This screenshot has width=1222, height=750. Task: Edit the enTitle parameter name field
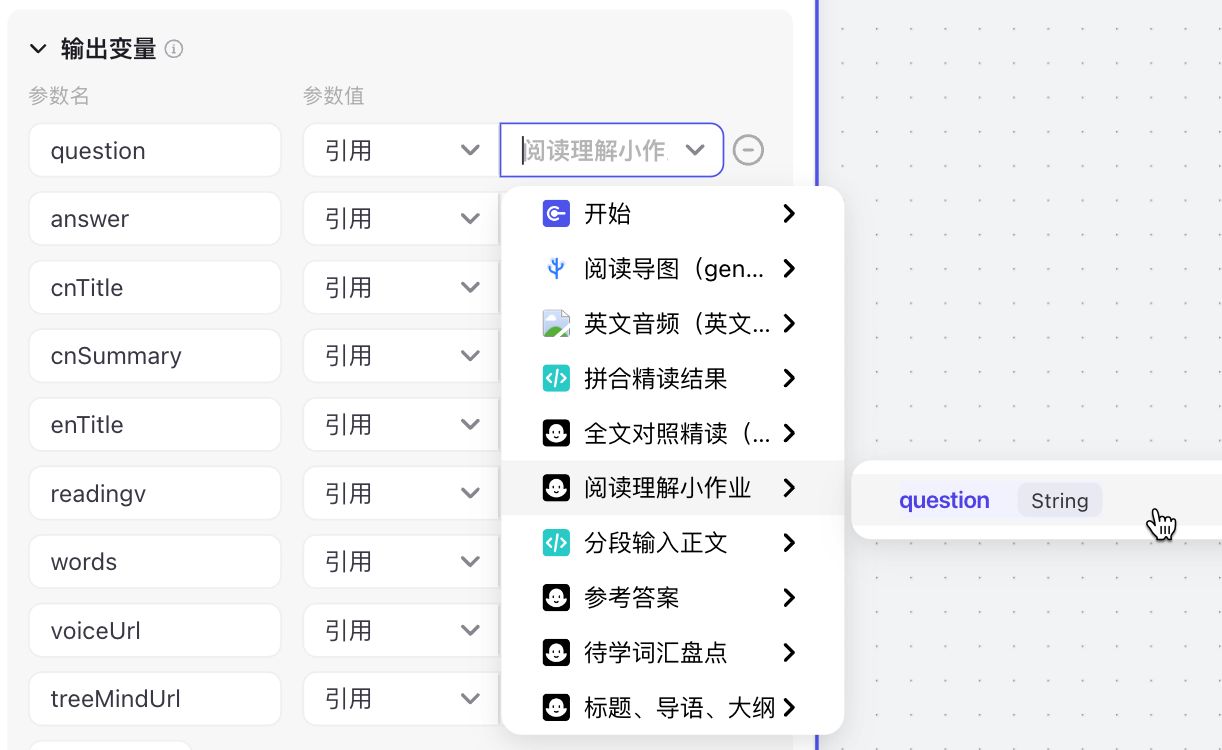pos(155,424)
